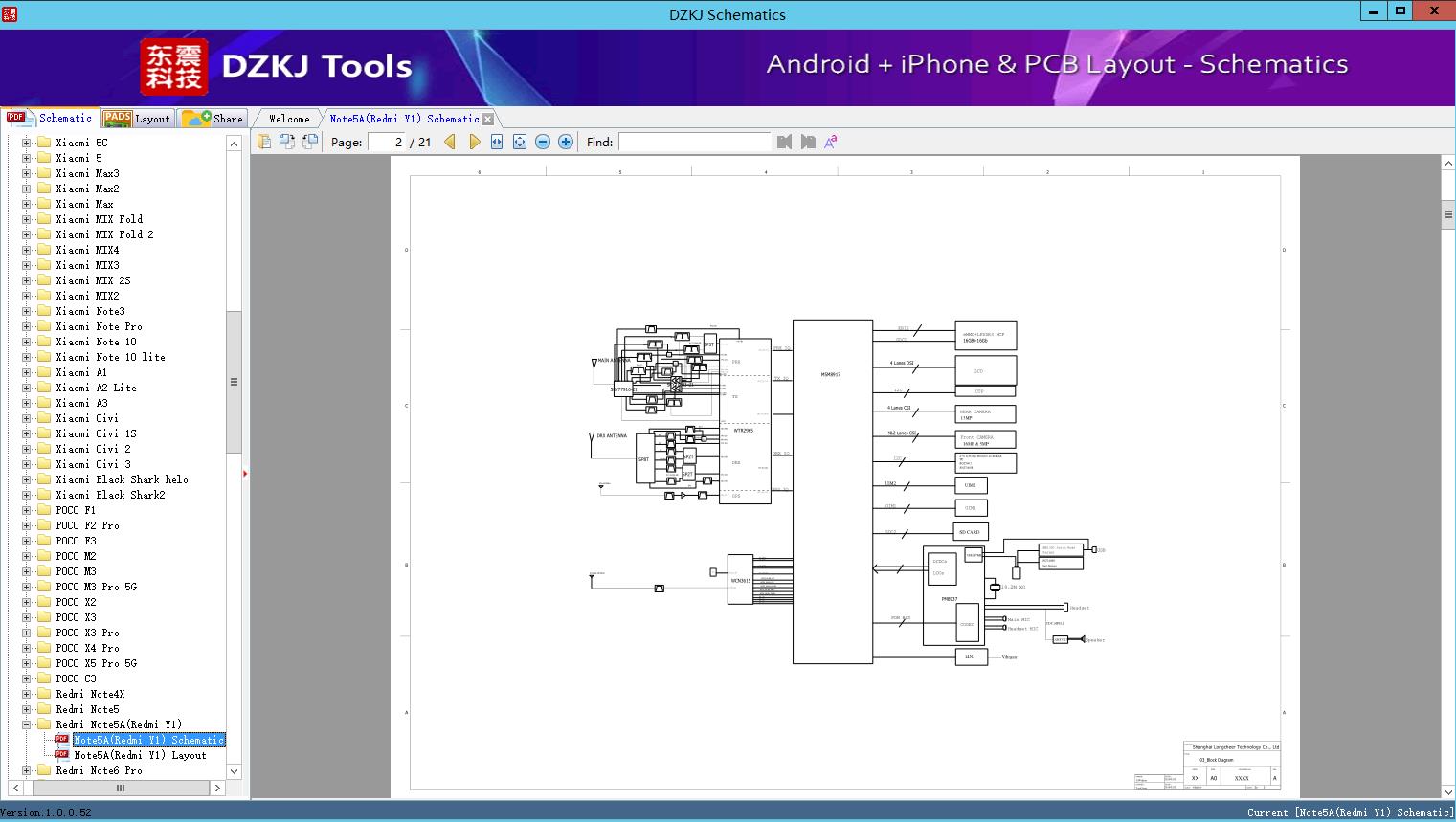Click the rotate counterclockwise icon
Screen dimensions: 1456x822
[287, 142]
